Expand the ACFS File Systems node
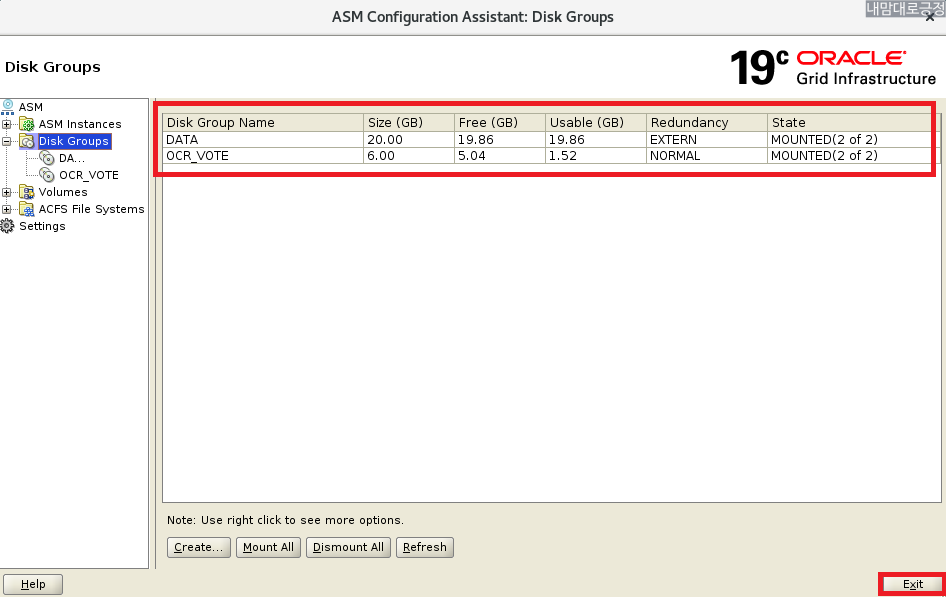The image size is (946, 597). pyautogui.click(x=7, y=209)
